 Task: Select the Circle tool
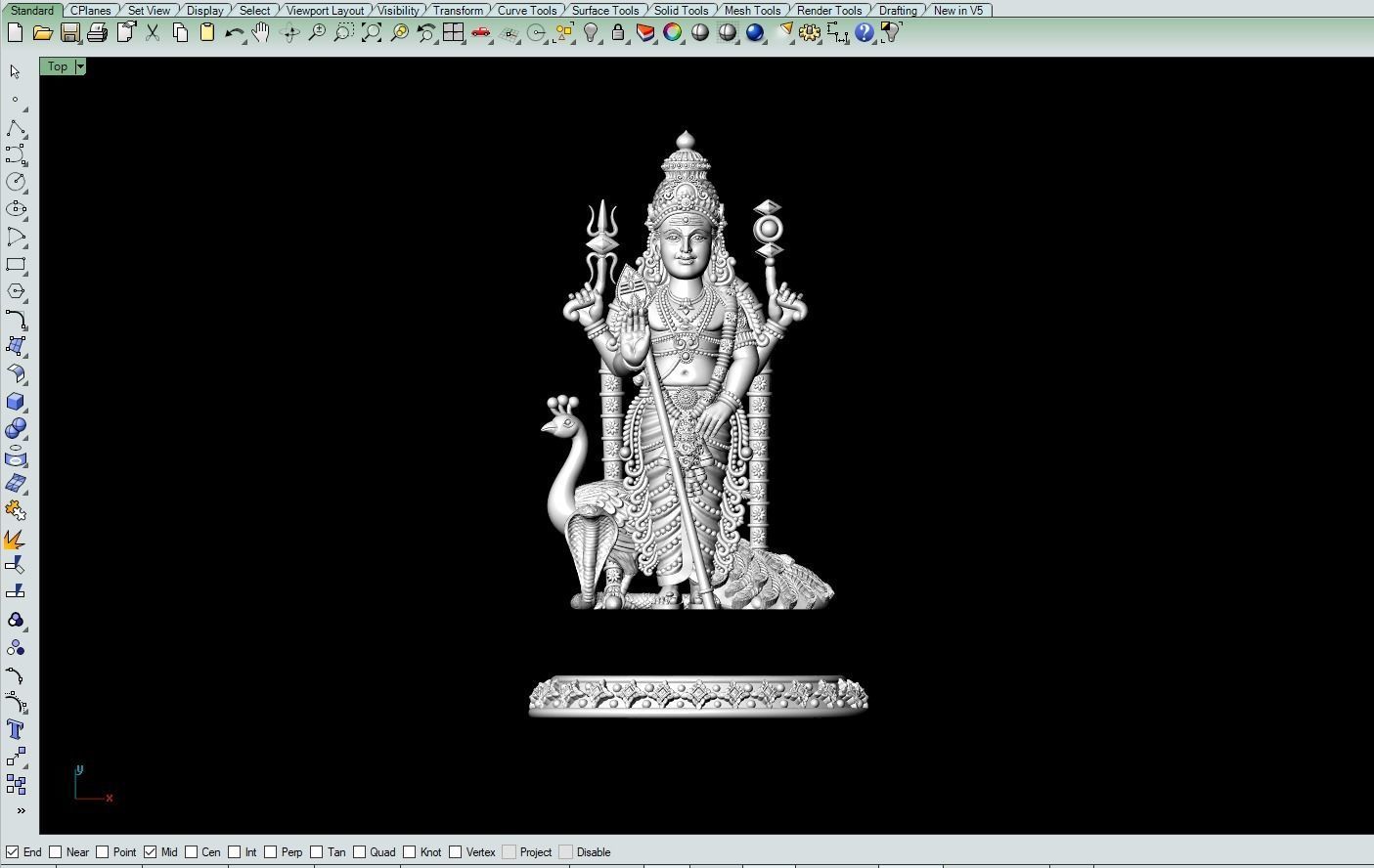coord(16,182)
